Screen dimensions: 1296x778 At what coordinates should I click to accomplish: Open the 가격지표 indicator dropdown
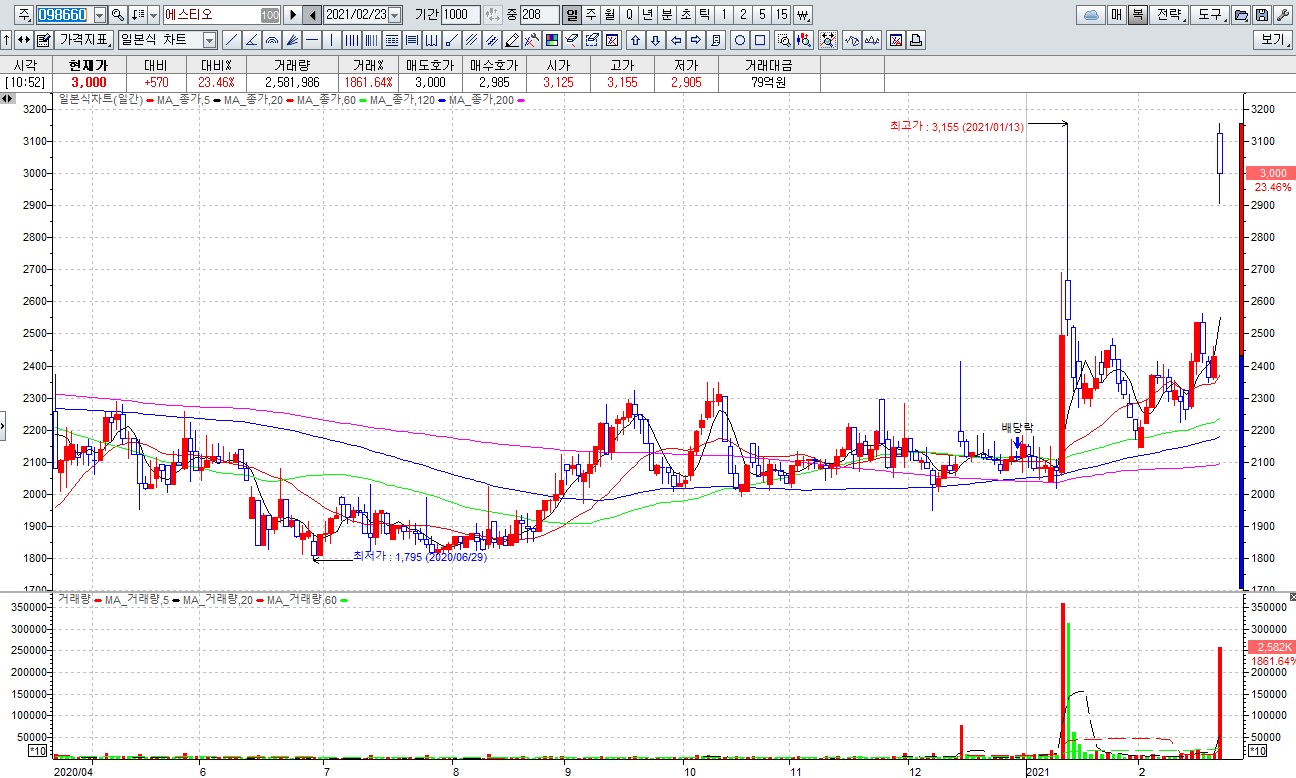[84, 40]
